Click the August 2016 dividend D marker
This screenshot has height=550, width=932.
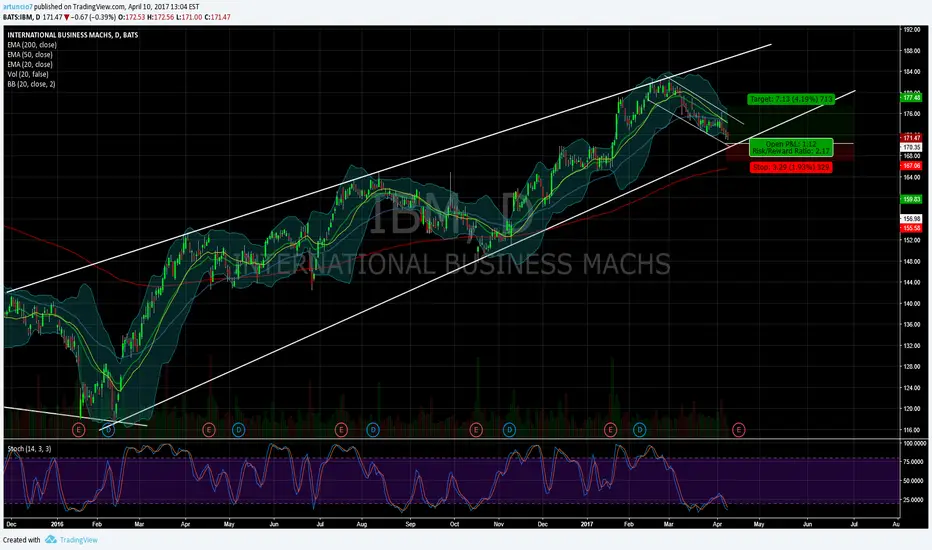coord(373,429)
